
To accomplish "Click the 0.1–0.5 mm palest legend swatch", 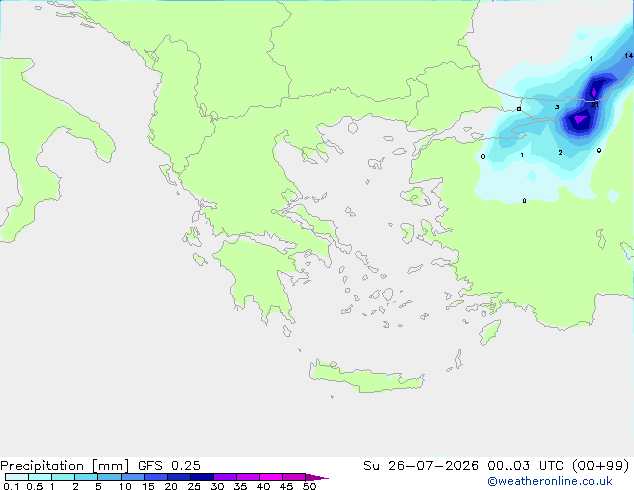I will coord(17,477).
